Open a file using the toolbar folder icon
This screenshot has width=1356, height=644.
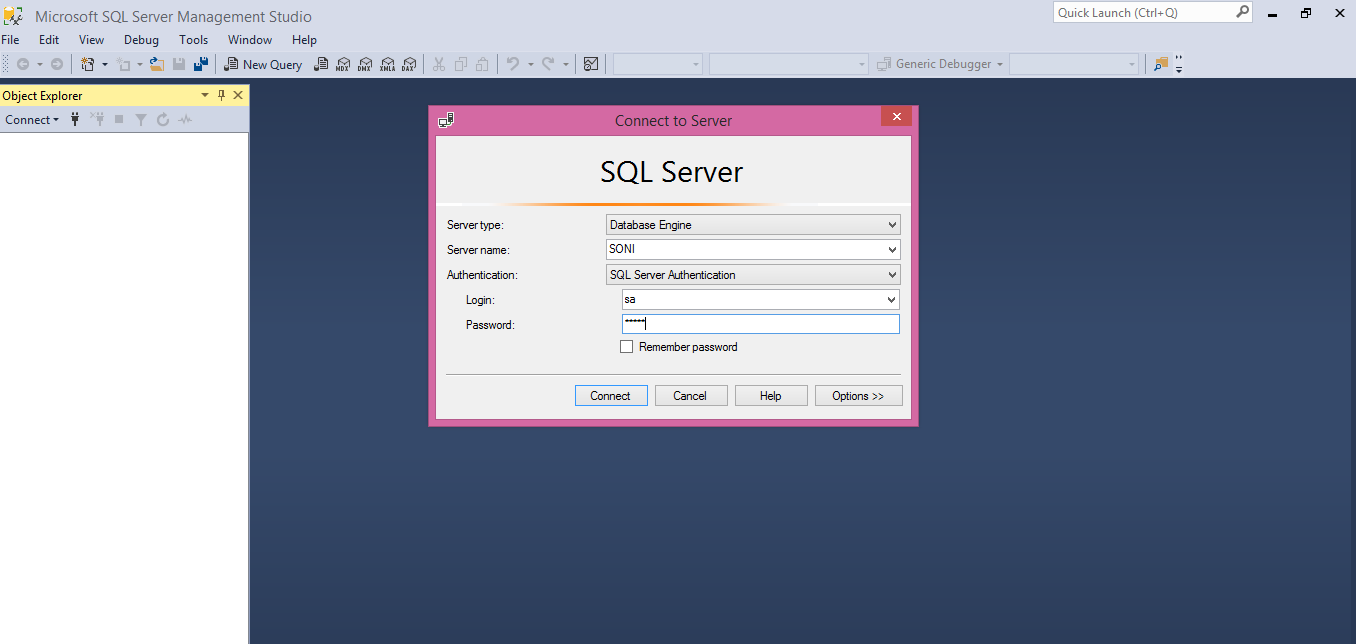(156, 63)
